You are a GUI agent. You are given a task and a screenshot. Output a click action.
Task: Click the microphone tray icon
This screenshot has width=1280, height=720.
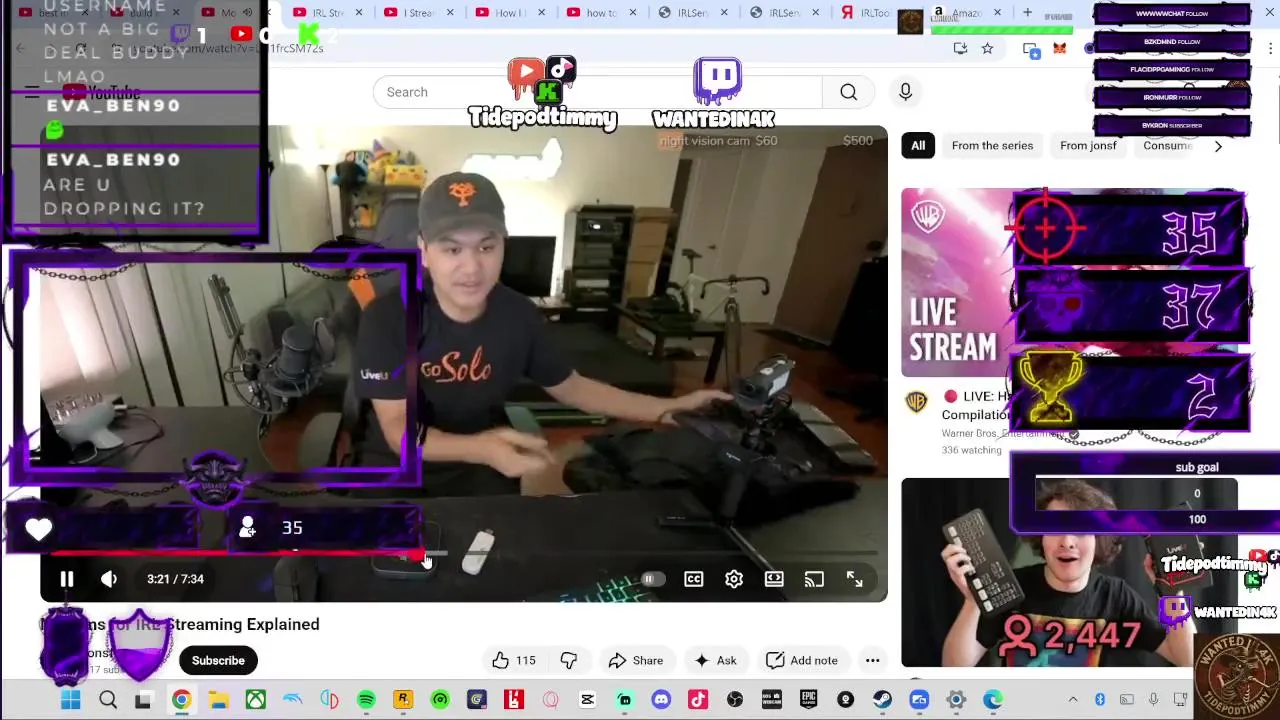(x=1153, y=700)
